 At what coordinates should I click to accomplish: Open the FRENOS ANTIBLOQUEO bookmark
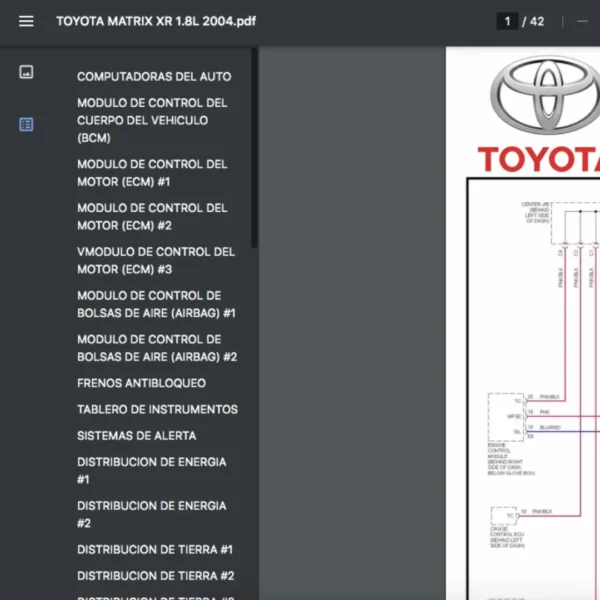[141, 383]
